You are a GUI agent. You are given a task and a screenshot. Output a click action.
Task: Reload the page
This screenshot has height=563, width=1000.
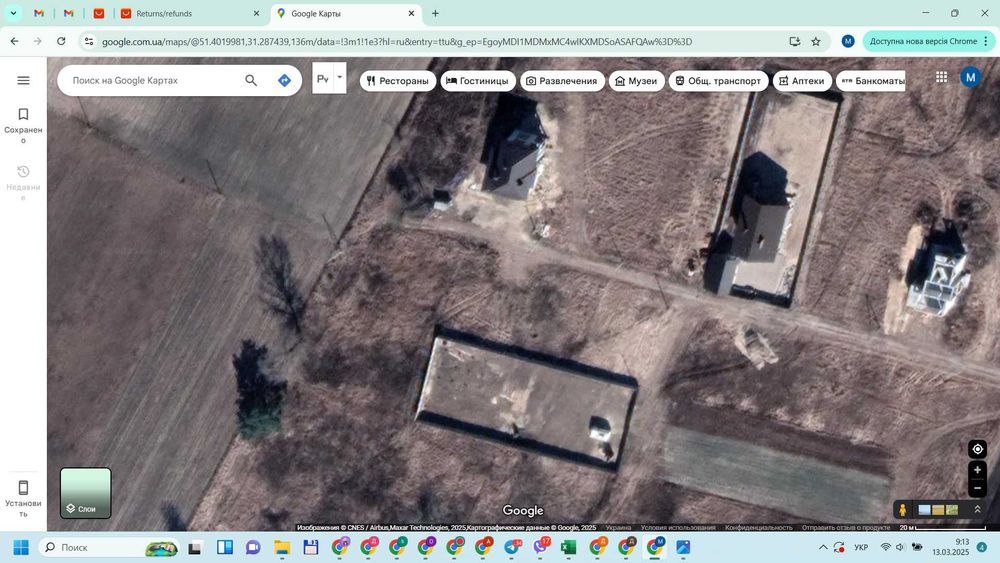pyautogui.click(x=61, y=41)
